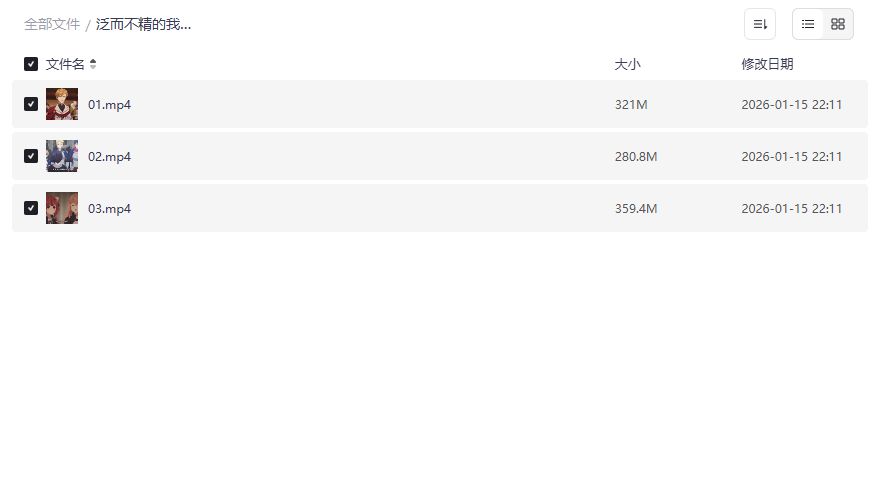This screenshot has height=495, width=878.
Task: Open 01.mp4 video thumbnail
Action: (62, 104)
